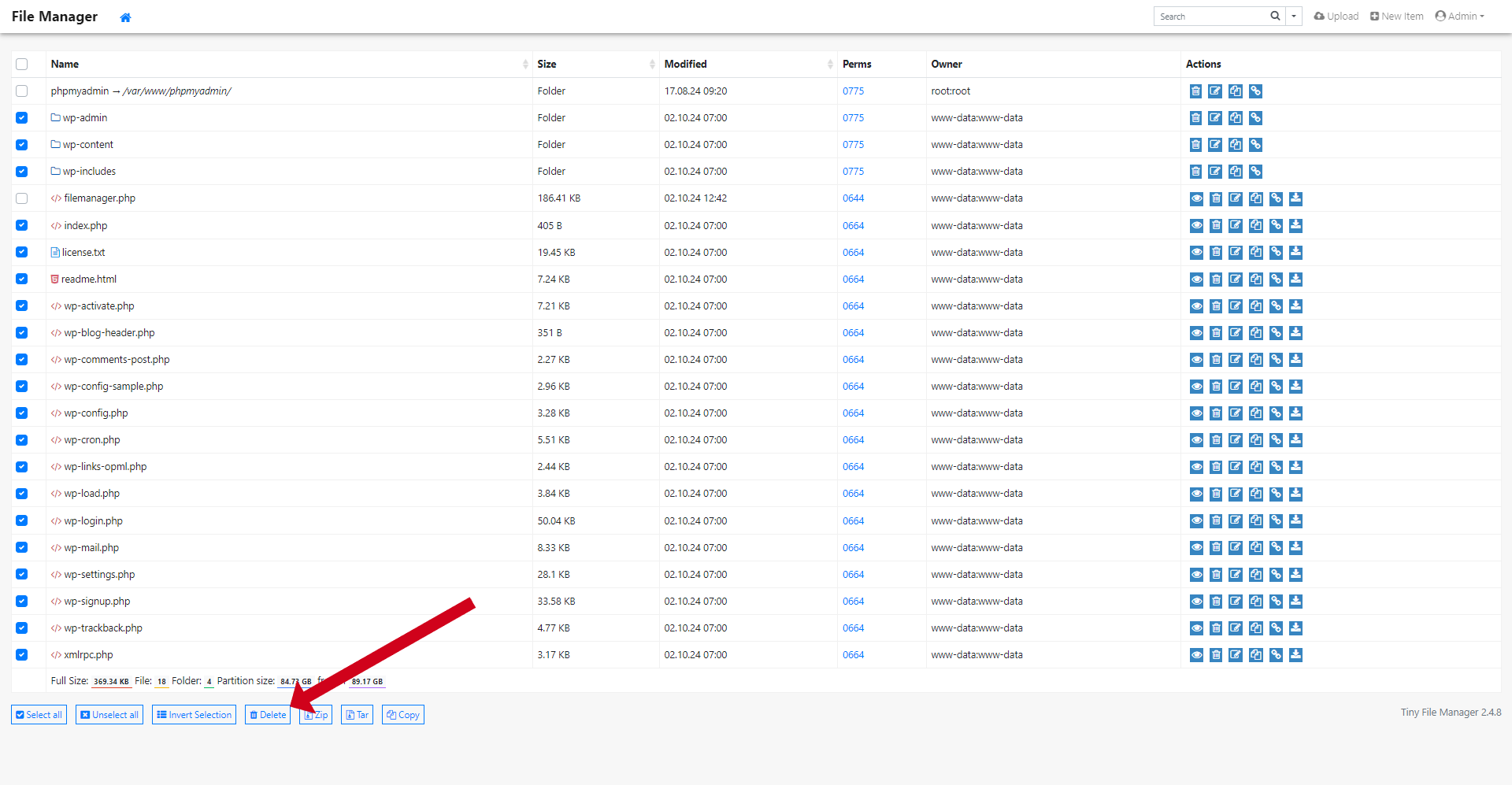Screen dimensions: 1512x785
Task: Copy wp-includes folder via copy icon
Action: pyautogui.click(x=1236, y=172)
